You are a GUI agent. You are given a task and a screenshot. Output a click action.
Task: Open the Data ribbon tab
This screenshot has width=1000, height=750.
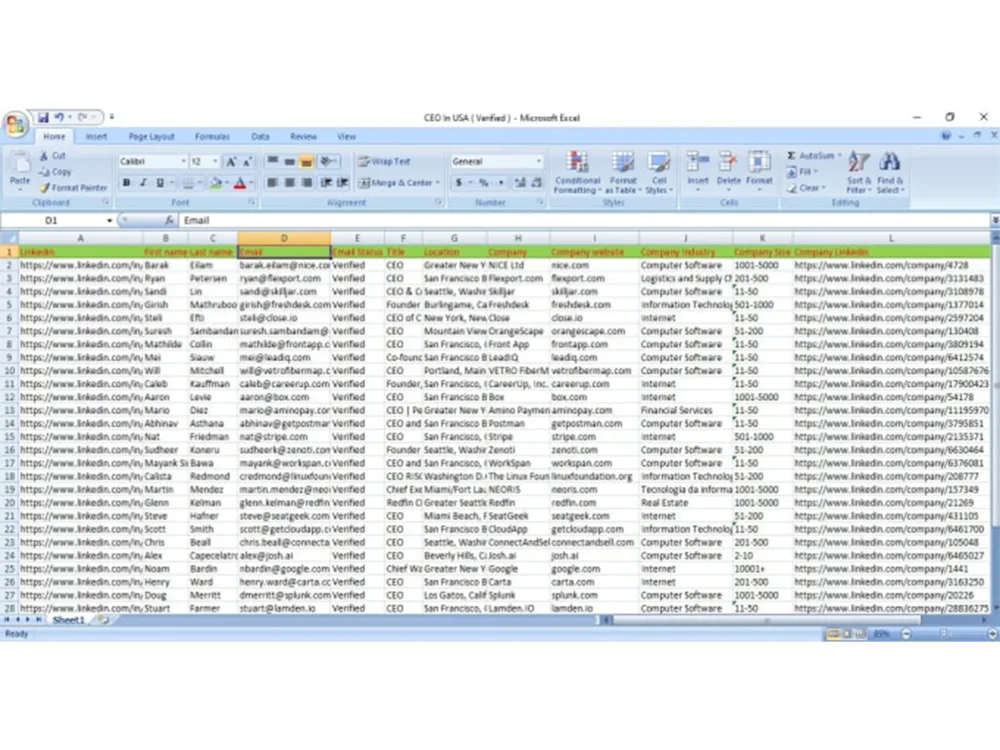(x=260, y=136)
